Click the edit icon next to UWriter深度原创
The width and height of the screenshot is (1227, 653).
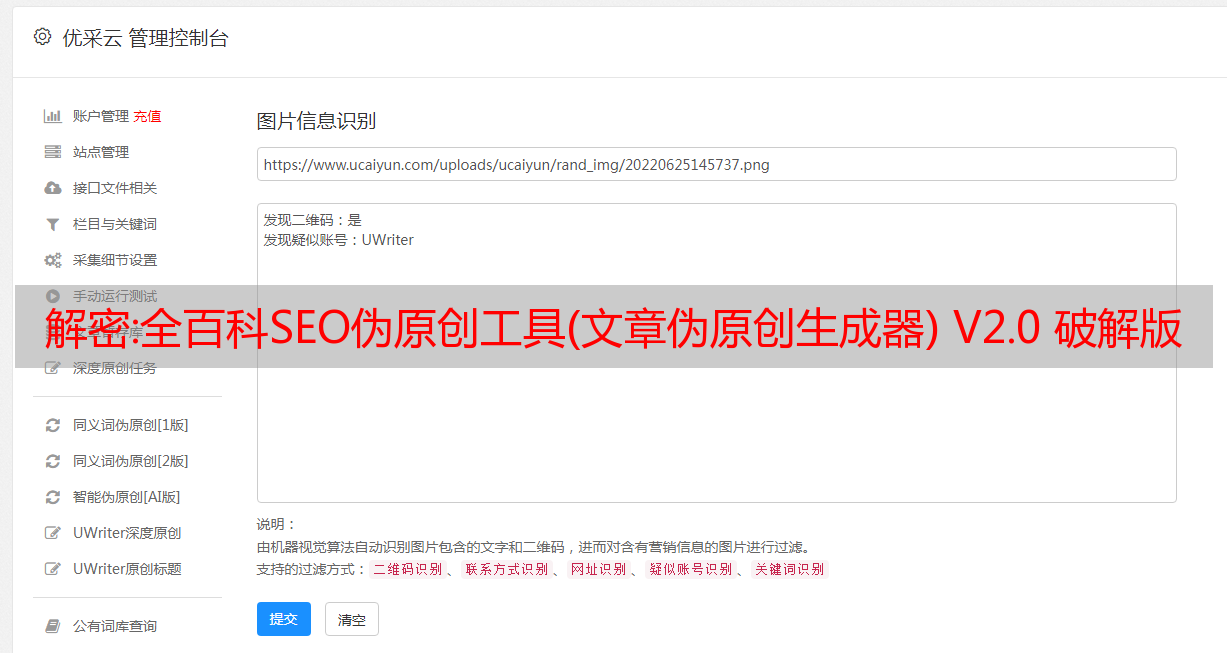click(53, 533)
